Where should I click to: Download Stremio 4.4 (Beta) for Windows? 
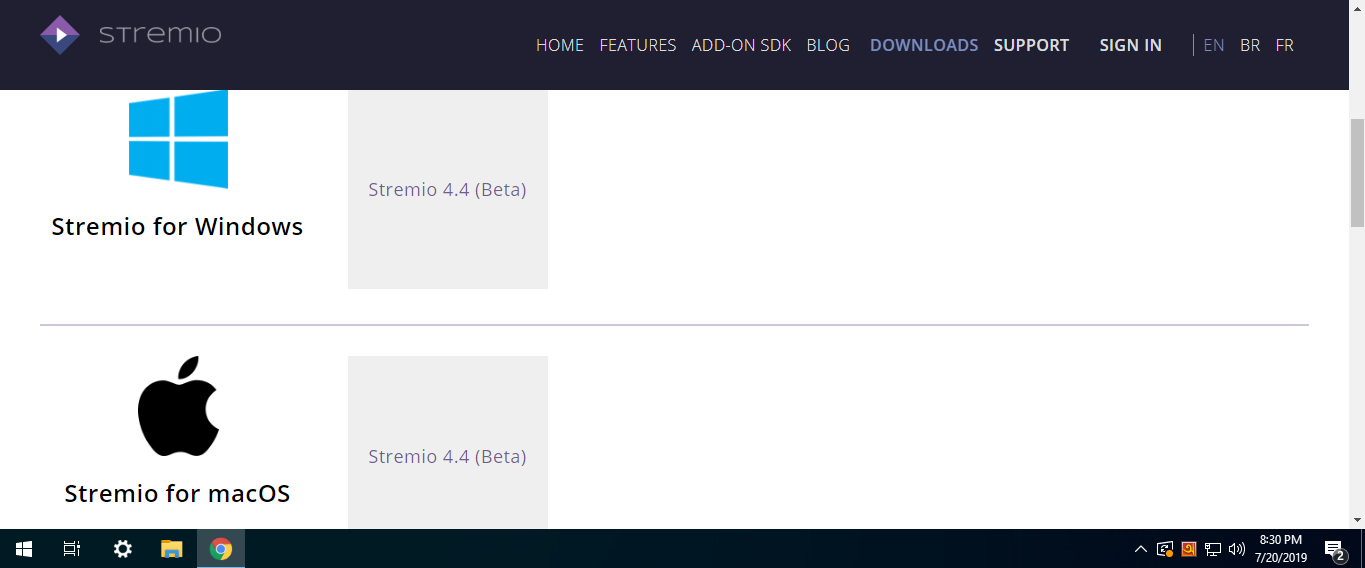click(x=448, y=189)
